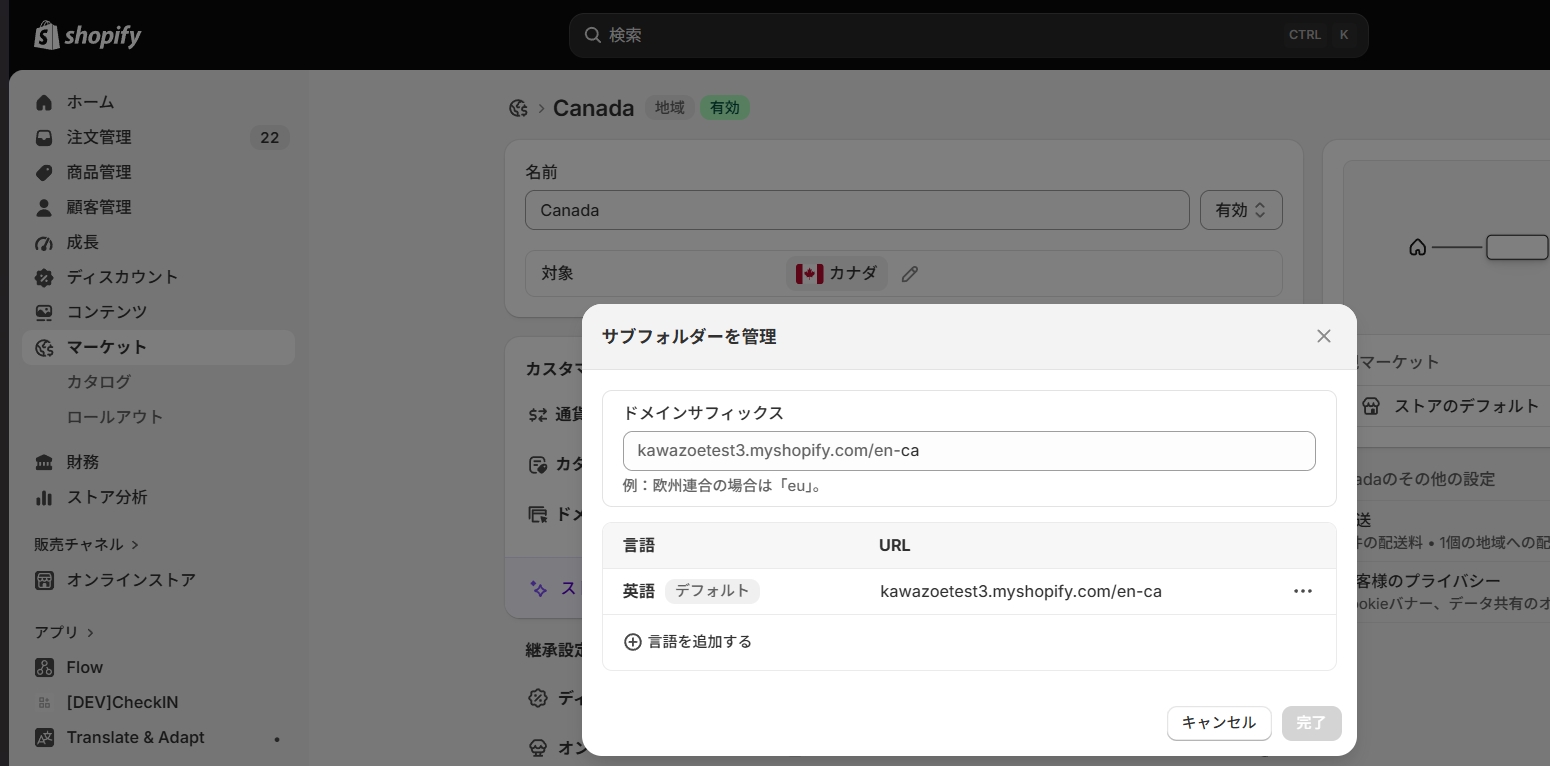Expand 販売チャネル section

87,544
